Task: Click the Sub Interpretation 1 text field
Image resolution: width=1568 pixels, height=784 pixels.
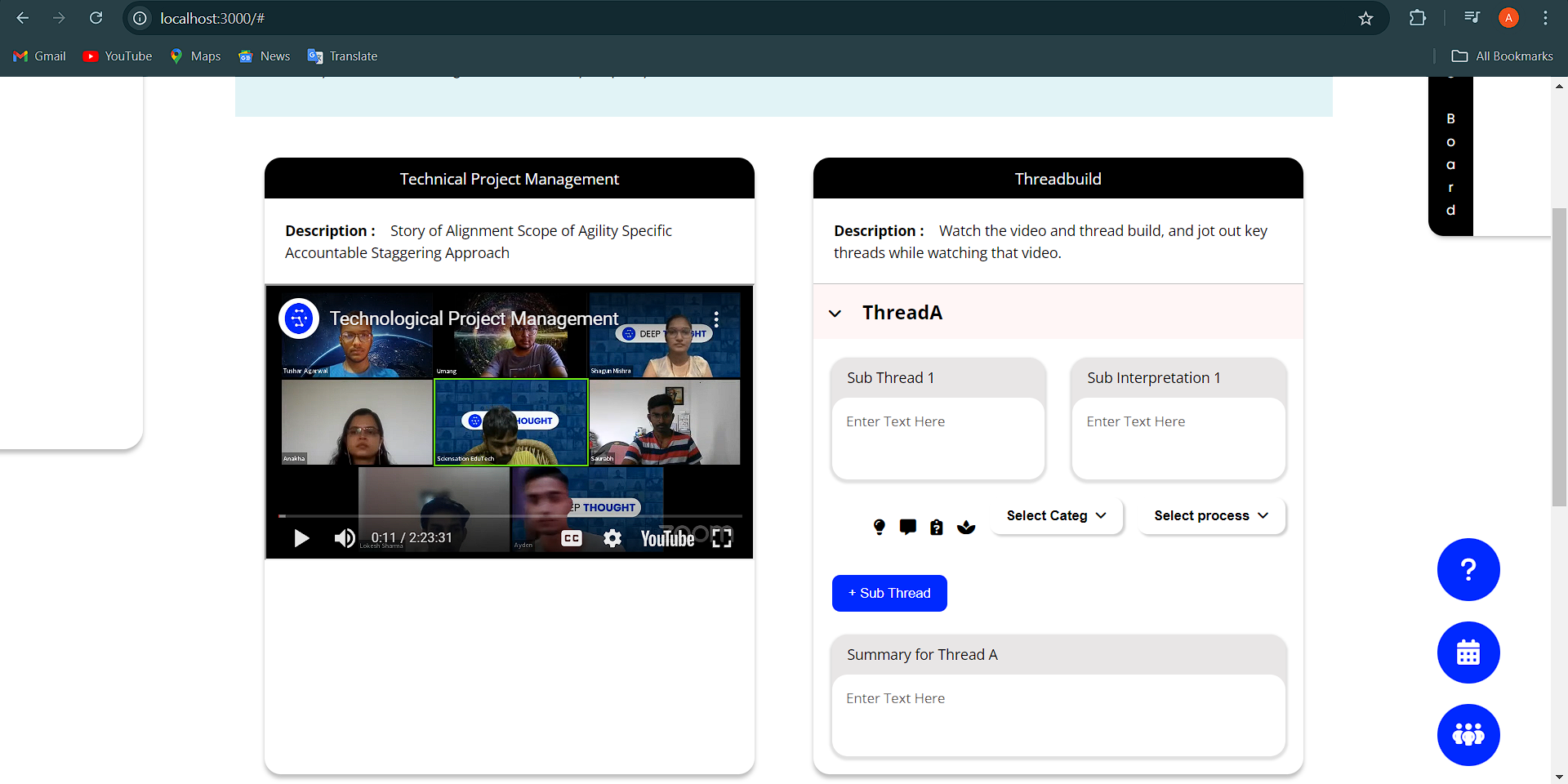Action: tap(1178, 439)
